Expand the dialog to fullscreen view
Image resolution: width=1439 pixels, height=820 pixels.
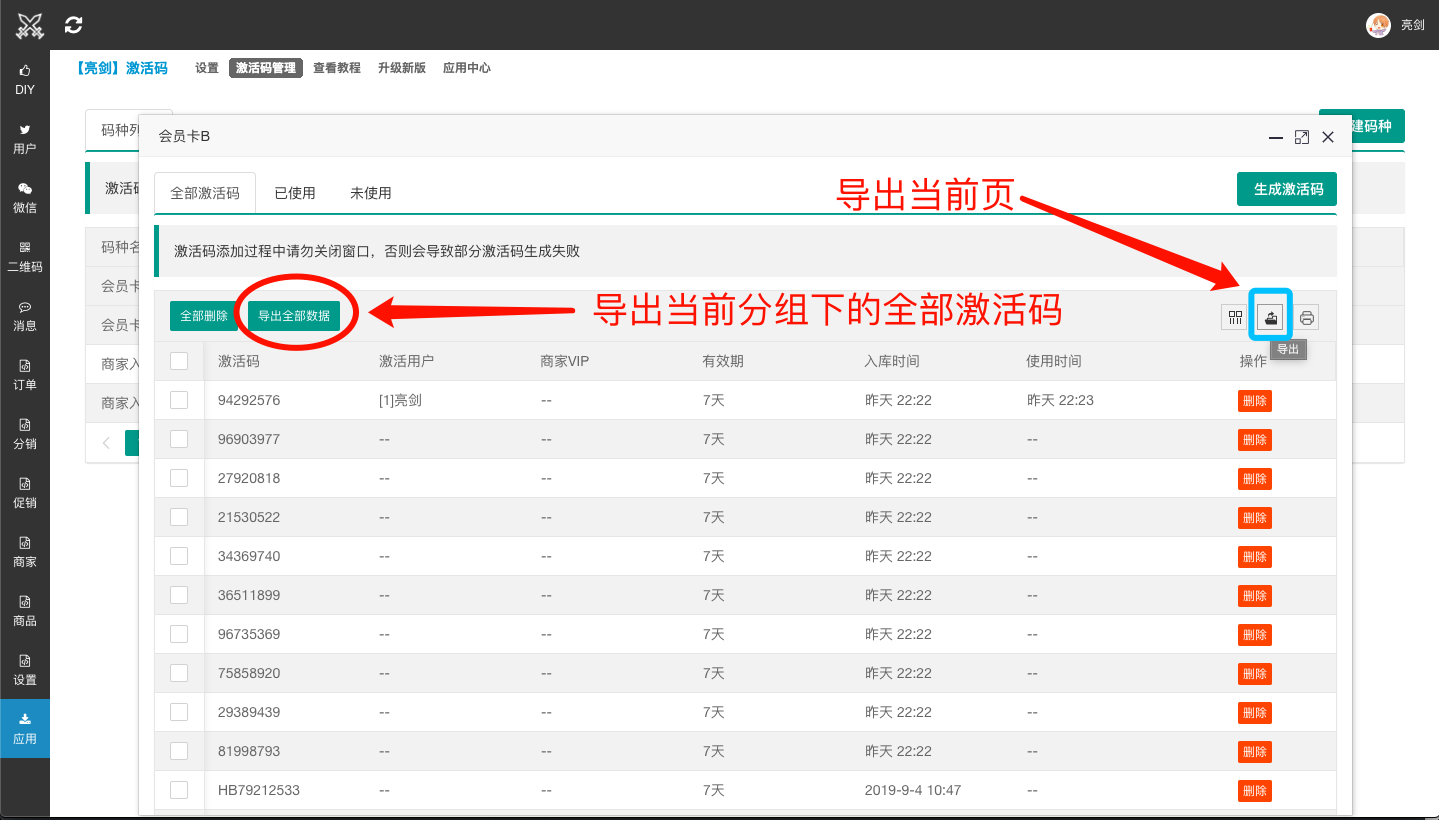click(x=1301, y=137)
